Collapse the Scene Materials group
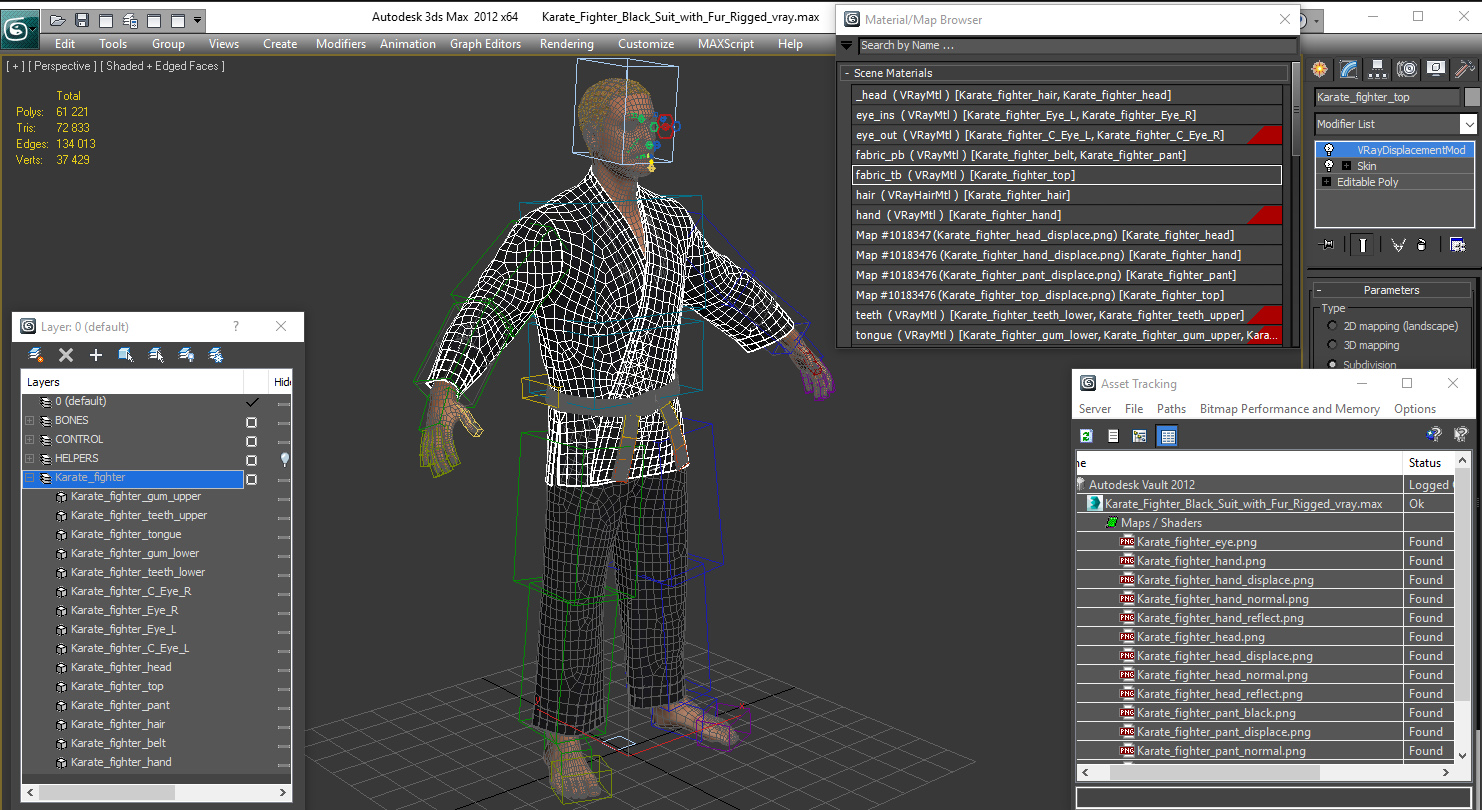The image size is (1482, 810). click(847, 73)
